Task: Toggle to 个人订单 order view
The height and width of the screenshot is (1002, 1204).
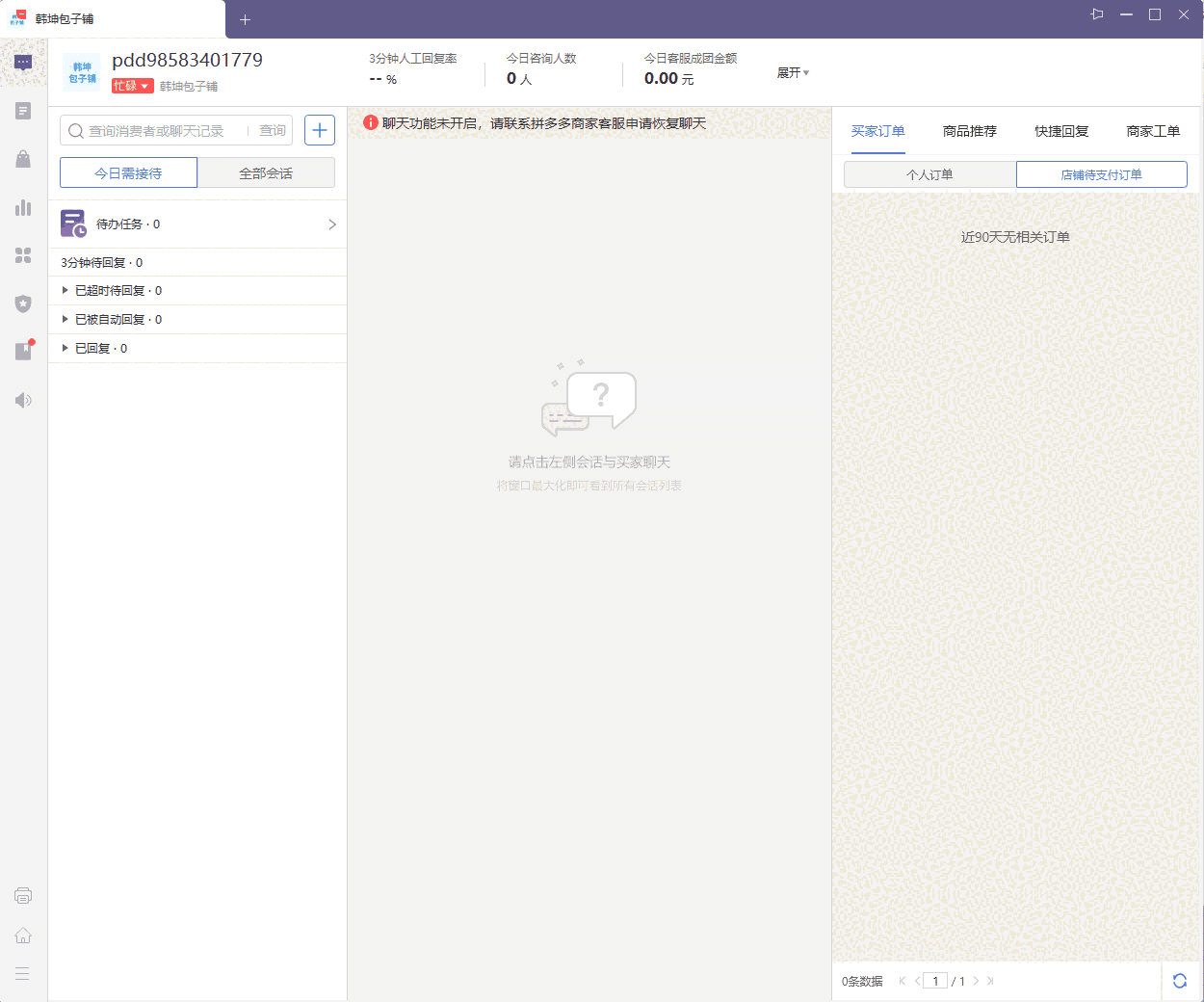Action: (x=929, y=174)
